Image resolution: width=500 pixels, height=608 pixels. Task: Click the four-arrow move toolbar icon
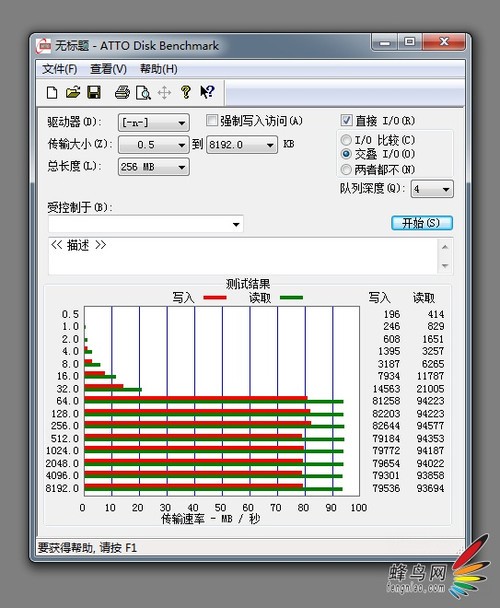[x=164, y=93]
